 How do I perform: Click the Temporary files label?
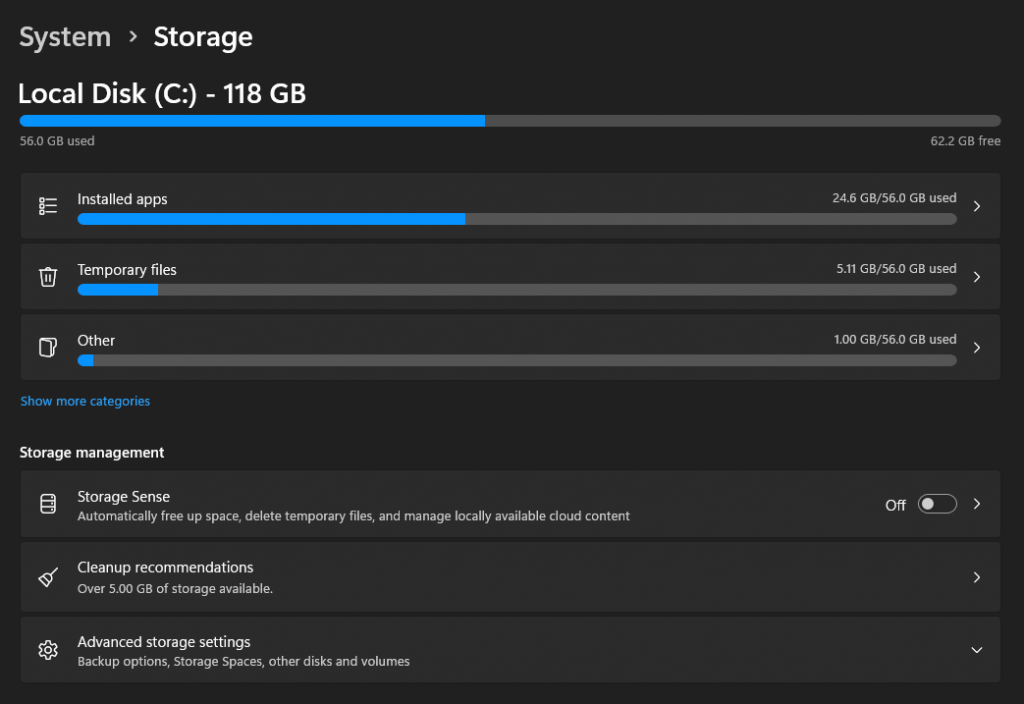(127, 270)
